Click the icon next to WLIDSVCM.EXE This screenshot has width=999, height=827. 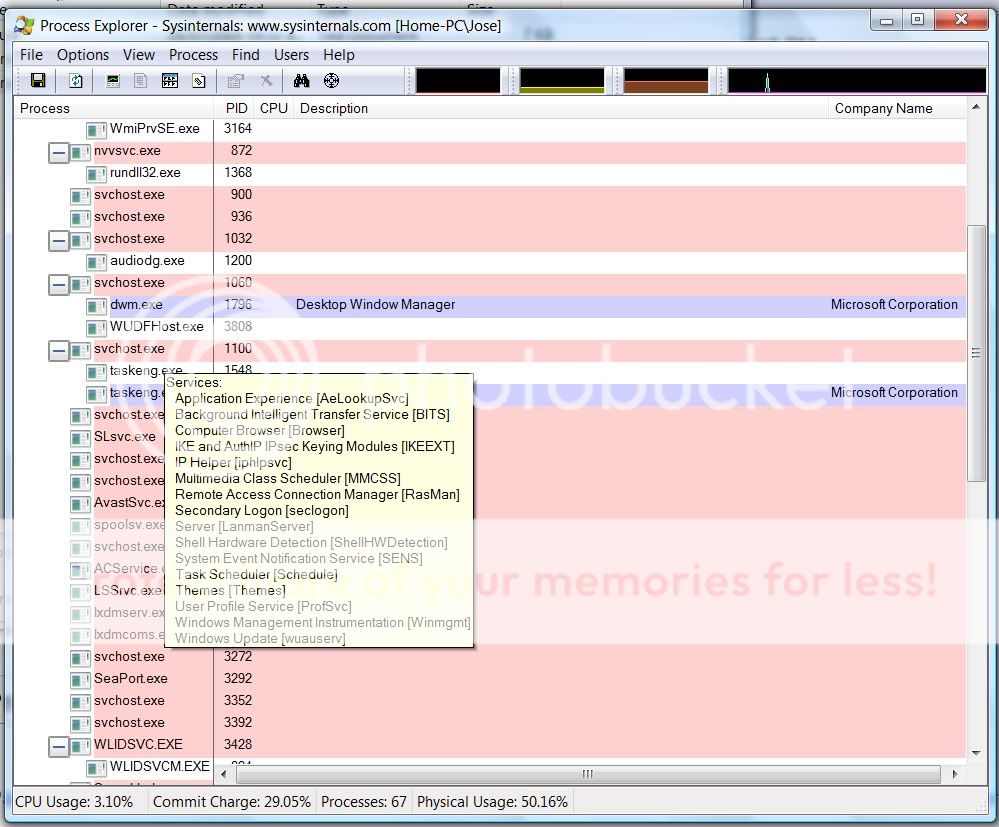coord(96,768)
